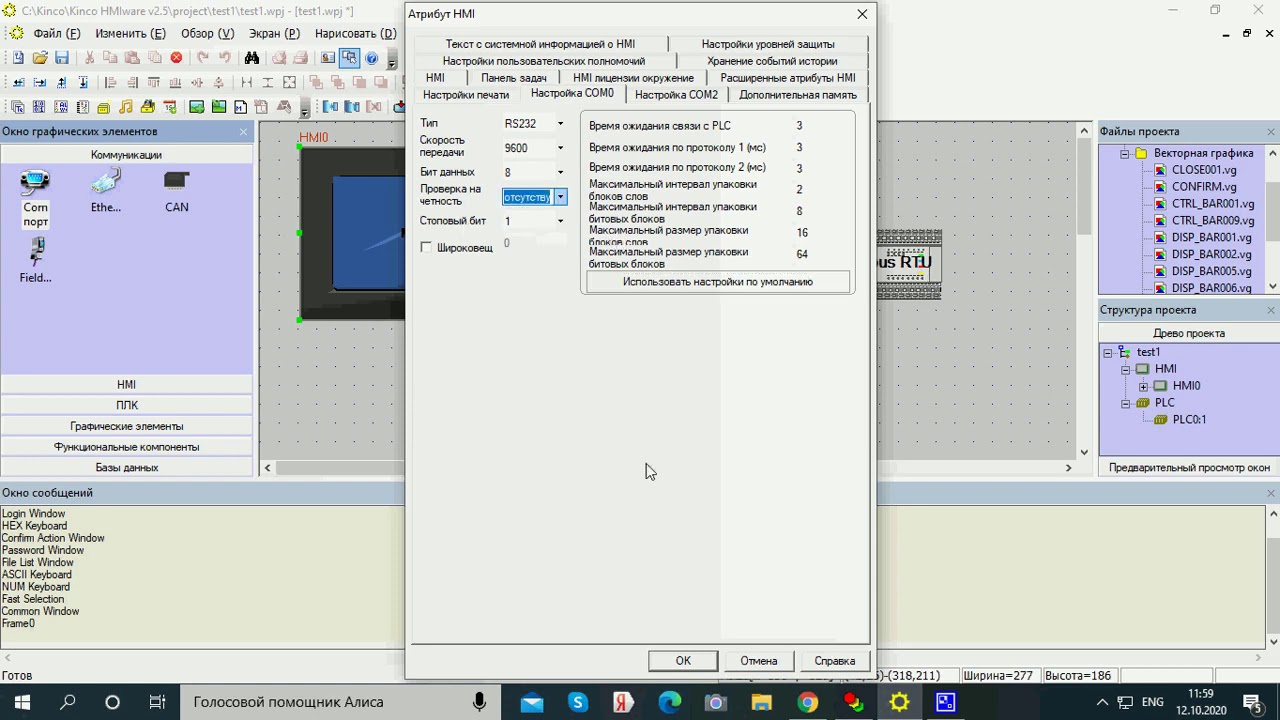Open the Проверка на четность dropdown
Image resolution: width=1280 pixels, height=720 pixels.
point(560,197)
